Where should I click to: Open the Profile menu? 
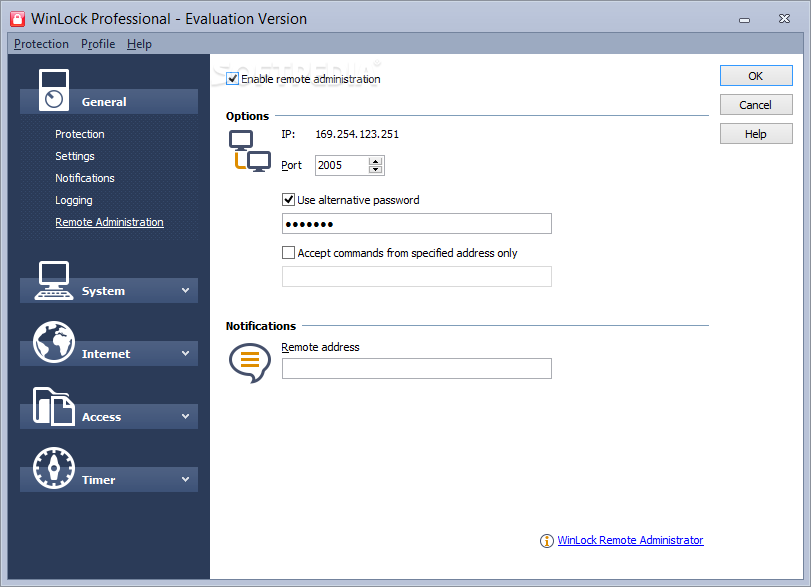[98, 44]
